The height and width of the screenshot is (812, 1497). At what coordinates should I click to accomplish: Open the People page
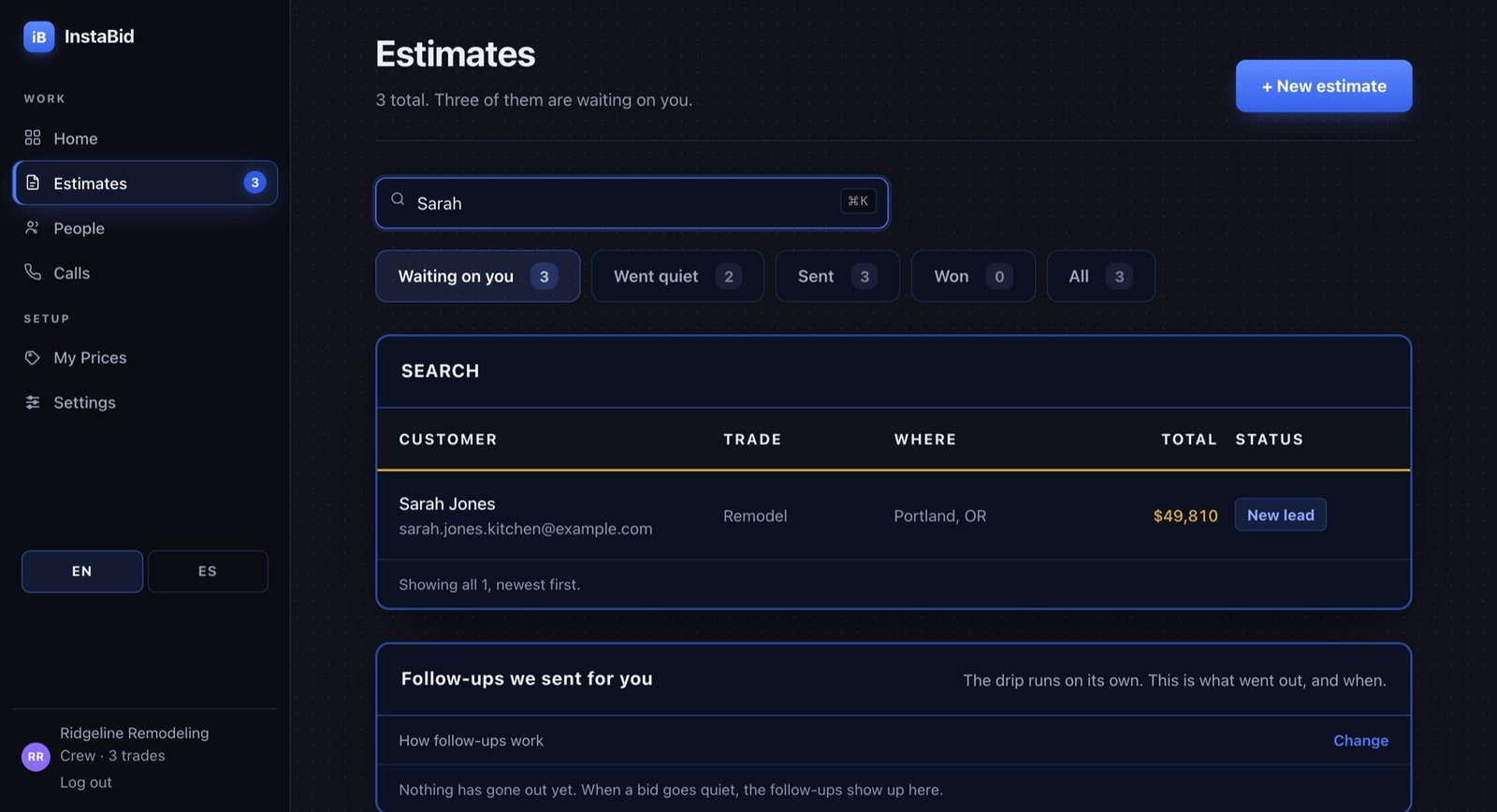[145, 228]
